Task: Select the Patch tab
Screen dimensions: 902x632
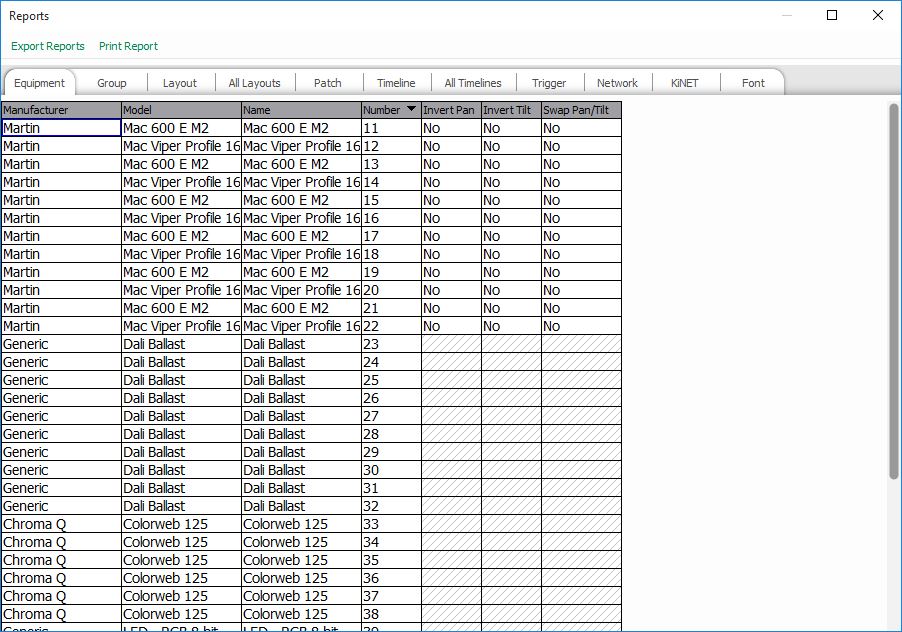Action: click(328, 83)
